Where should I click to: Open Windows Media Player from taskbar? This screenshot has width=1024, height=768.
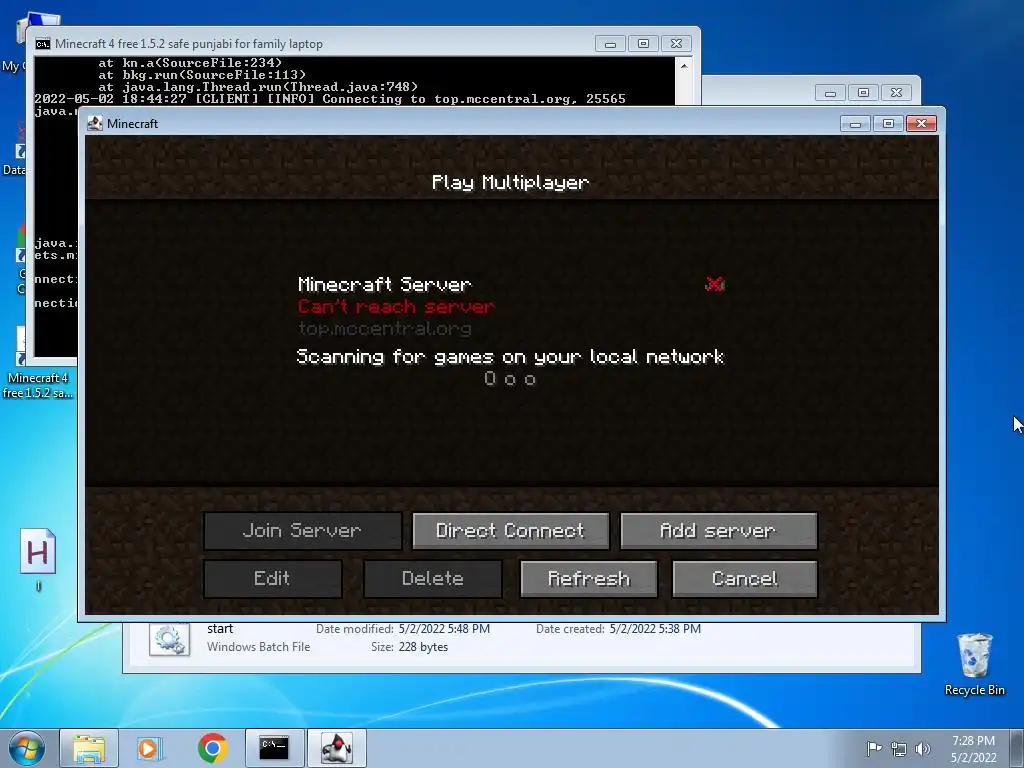click(150, 748)
